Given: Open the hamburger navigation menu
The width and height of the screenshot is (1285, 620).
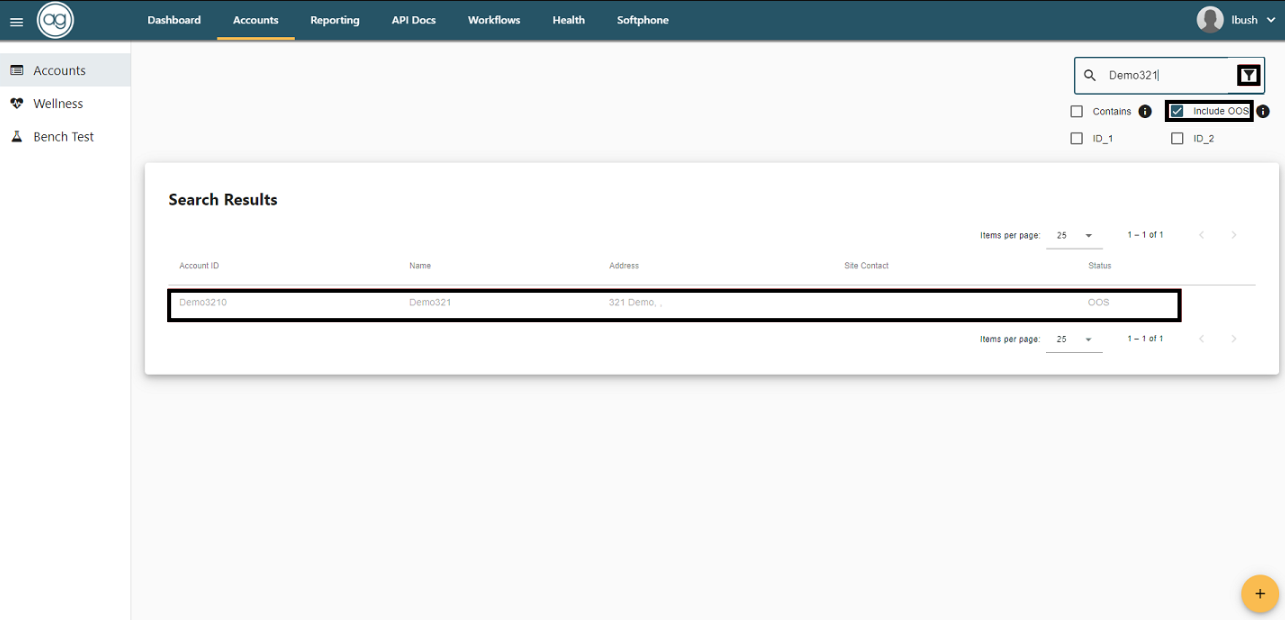Looking at the screenshot, I should 16,21.
